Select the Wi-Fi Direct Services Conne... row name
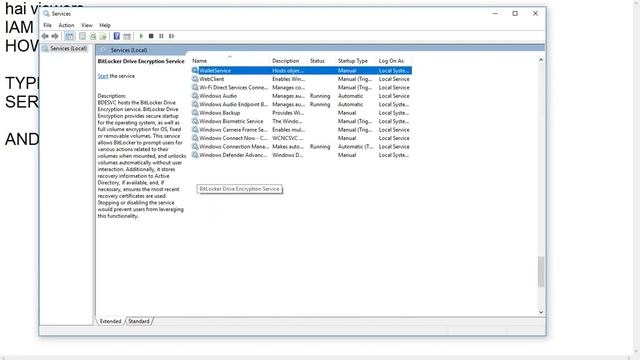640x360 pixels. 233,87
